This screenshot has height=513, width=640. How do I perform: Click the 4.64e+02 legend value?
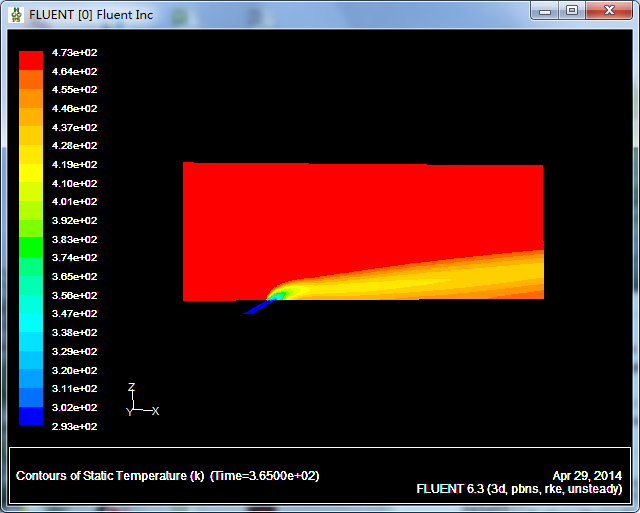pos(75,71)
